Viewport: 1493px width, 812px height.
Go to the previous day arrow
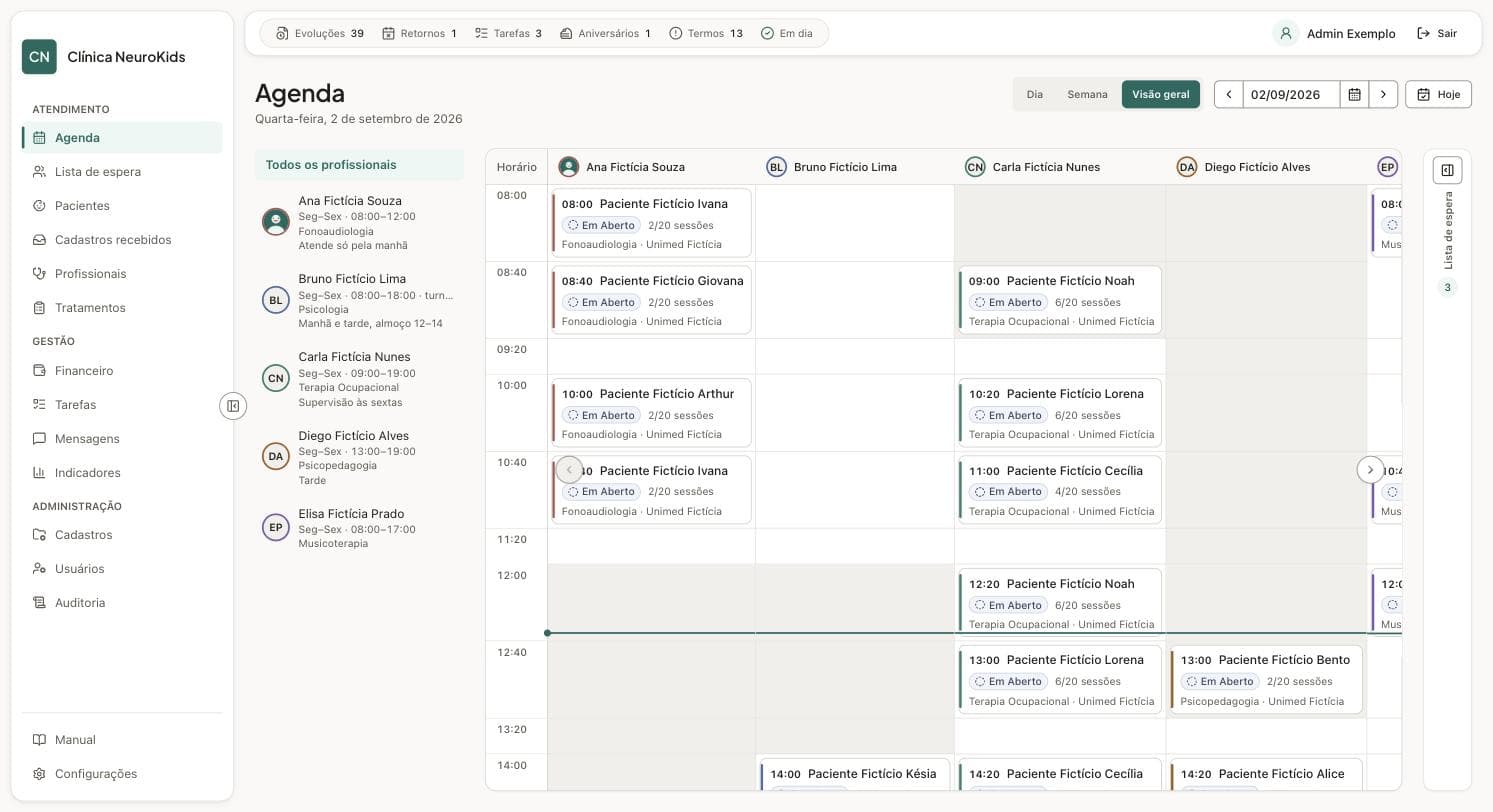coord(1229,94)
